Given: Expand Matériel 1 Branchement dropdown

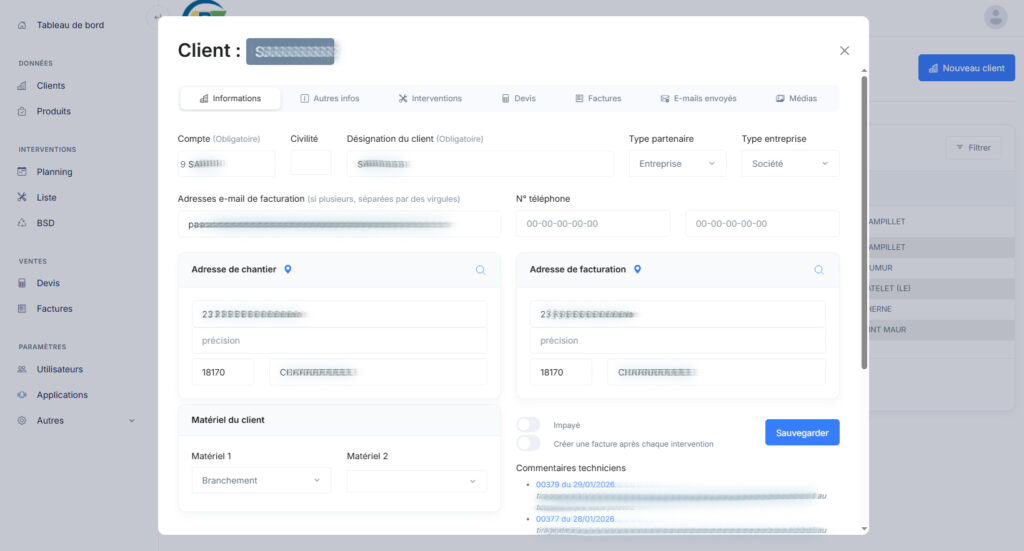Looking at the screenshot, I should pyautogui.click(x=260, y=481).
